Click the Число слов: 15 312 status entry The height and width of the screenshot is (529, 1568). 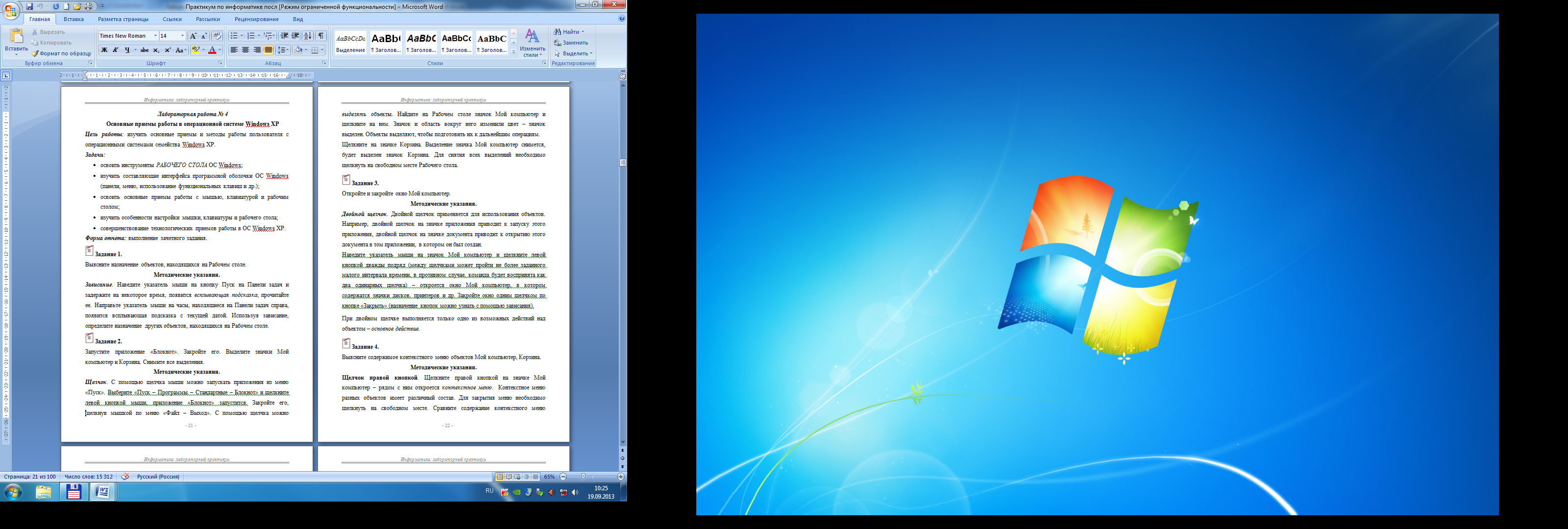[88, 477]
